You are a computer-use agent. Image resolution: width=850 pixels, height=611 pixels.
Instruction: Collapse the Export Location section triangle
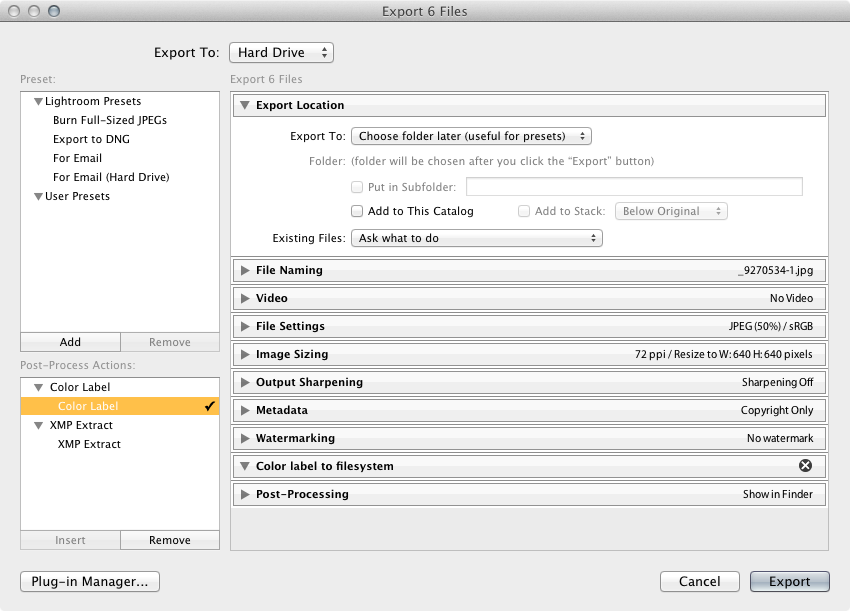[245, 105]
